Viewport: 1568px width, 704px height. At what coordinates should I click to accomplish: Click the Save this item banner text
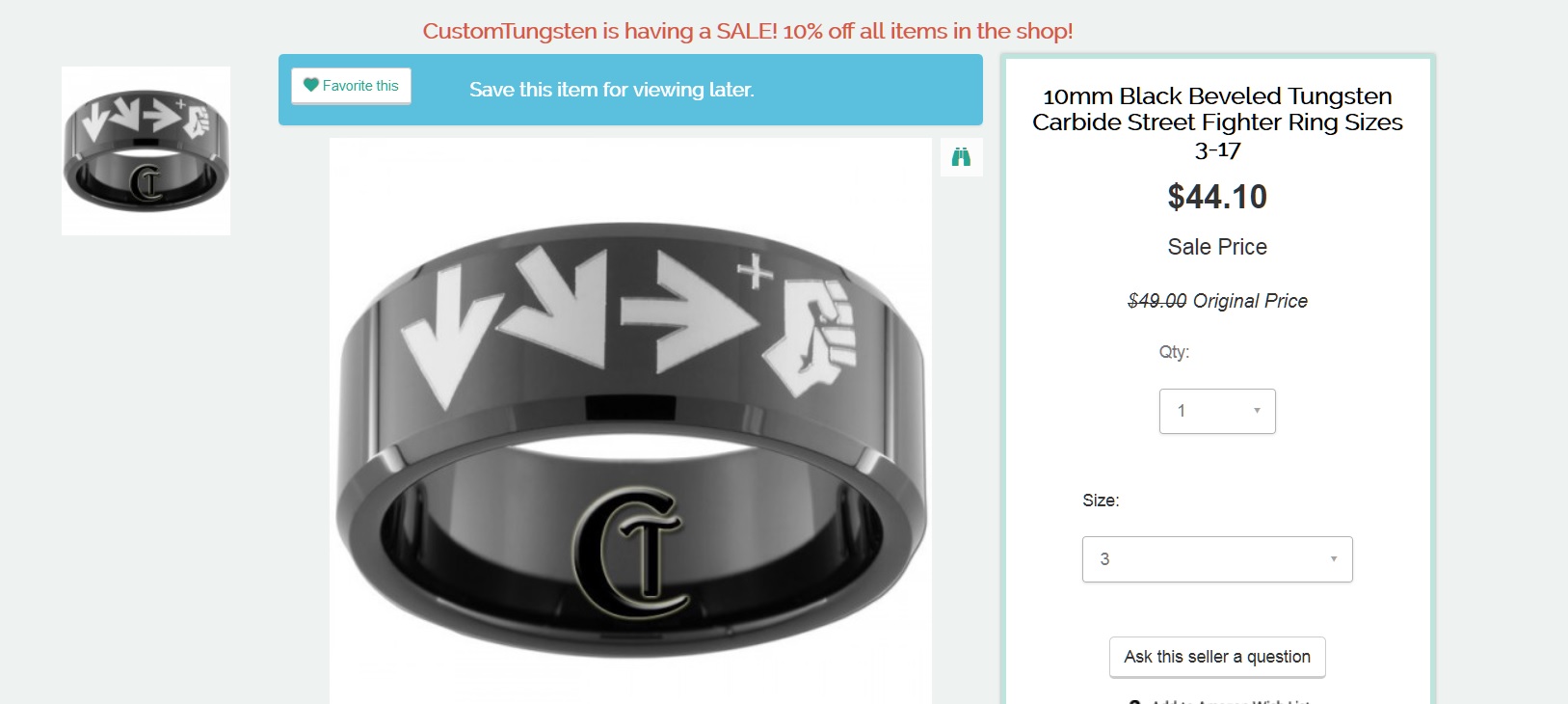pos(612,90)
